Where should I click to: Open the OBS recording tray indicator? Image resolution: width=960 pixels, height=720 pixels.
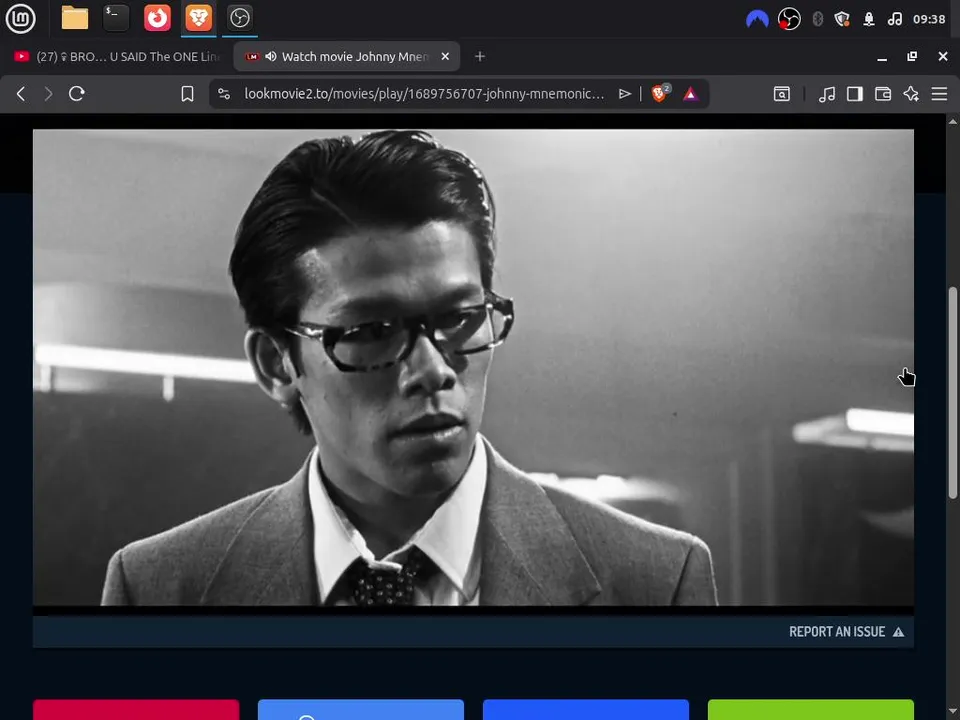coord(789,19)
